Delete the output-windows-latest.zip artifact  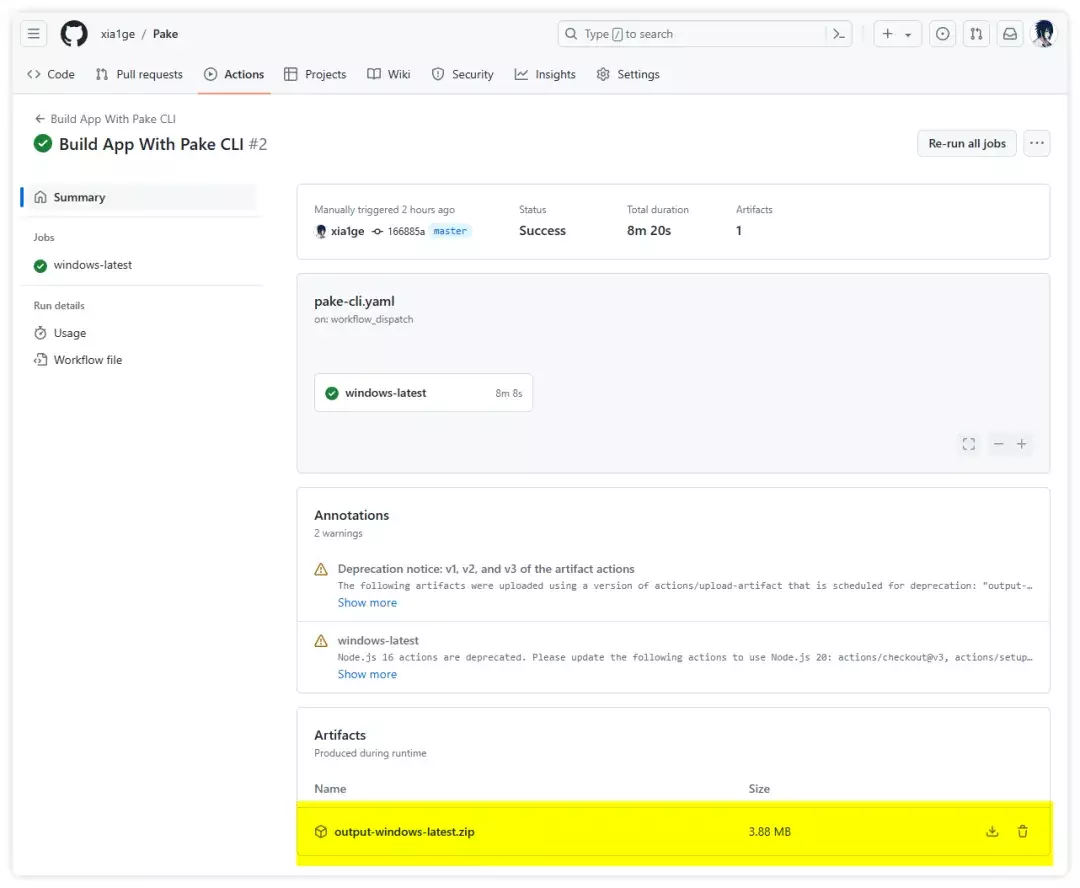click(1022, 831)
